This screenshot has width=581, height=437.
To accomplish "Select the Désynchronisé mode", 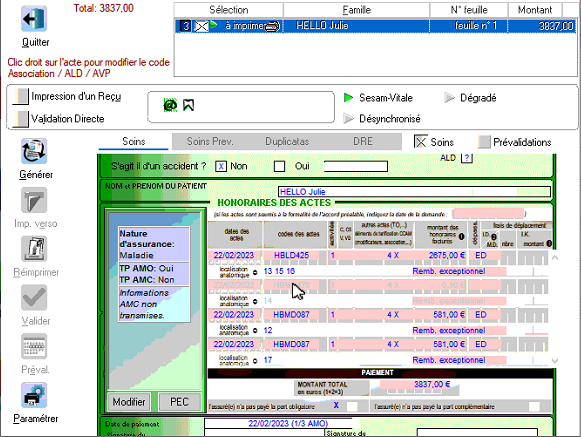I will [382, 119].
